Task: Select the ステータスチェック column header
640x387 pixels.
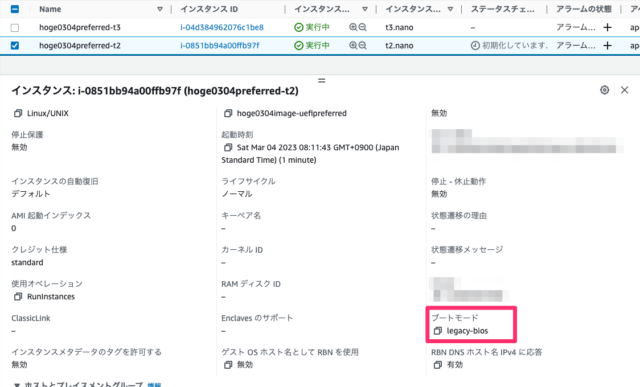Action: 502,9
